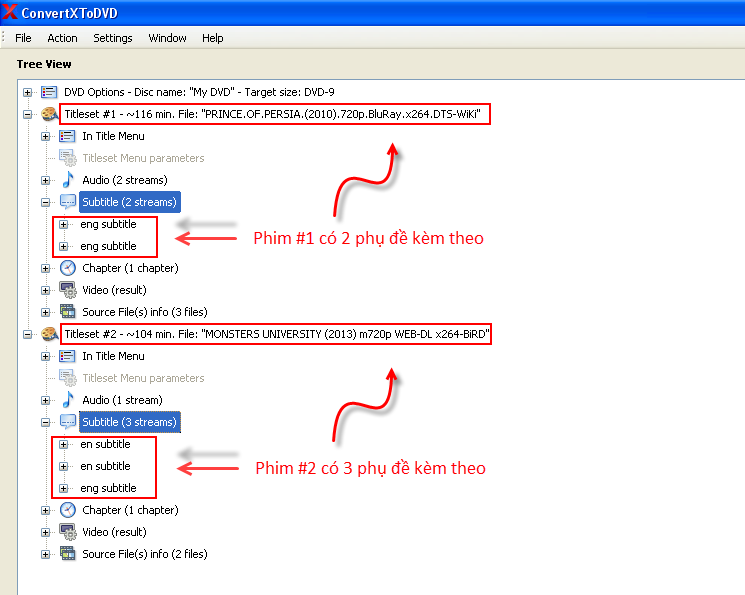Viewport: 745px width, 595px height.
Task: Expand the first eng subtitle under Titleset #1
Action: point(64,224)
